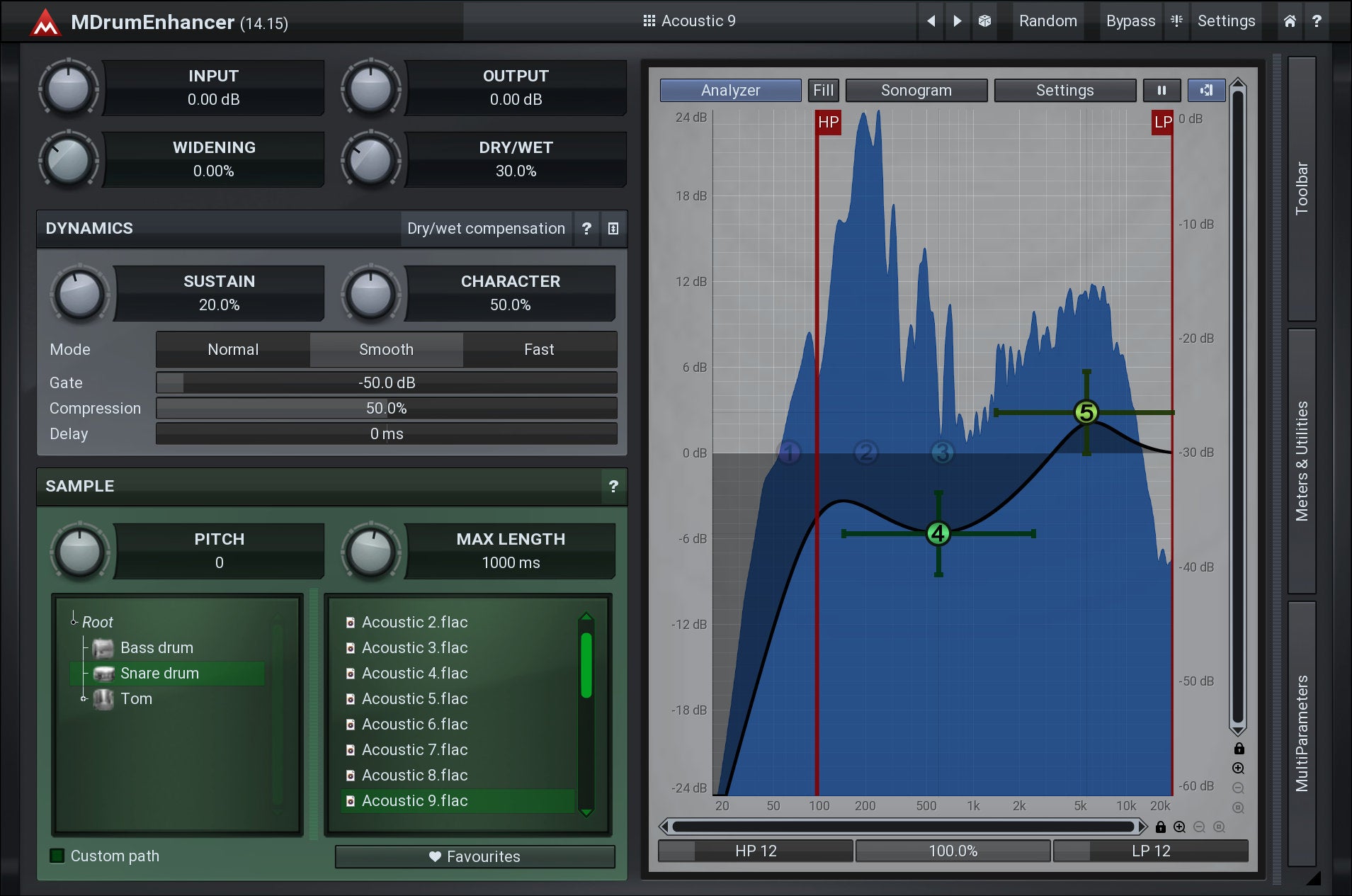Switch to the Sonogram tab
Image resolution: width=1352 pixels, height=896 pixels.
pyautogui.click(x=916, y=91)
